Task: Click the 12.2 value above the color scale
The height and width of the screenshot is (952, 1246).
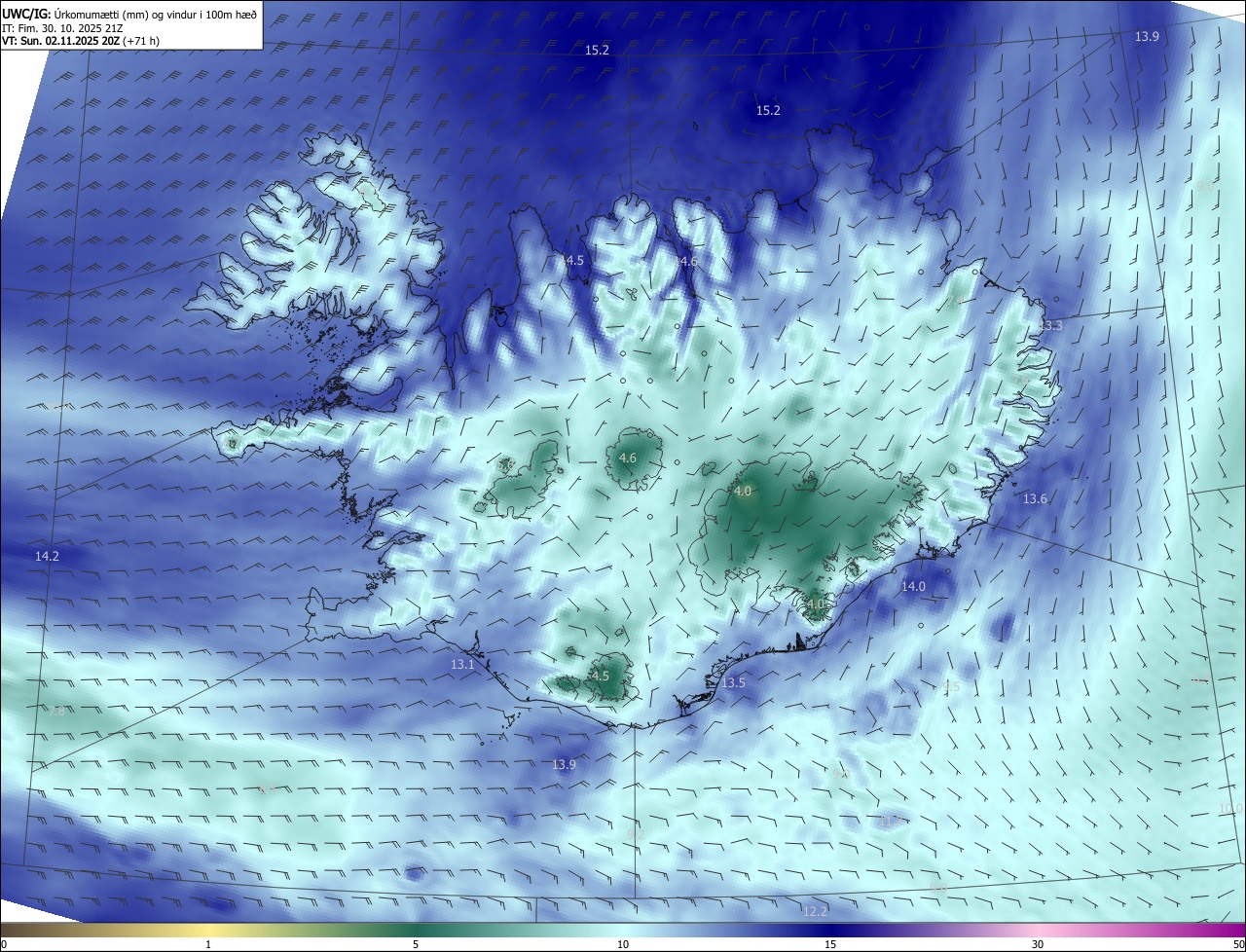Action: [x=815, y=911]
